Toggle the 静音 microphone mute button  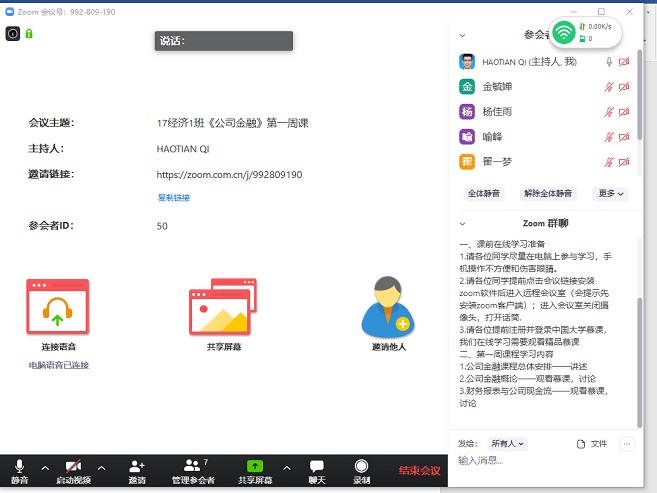tap(19, 468)
